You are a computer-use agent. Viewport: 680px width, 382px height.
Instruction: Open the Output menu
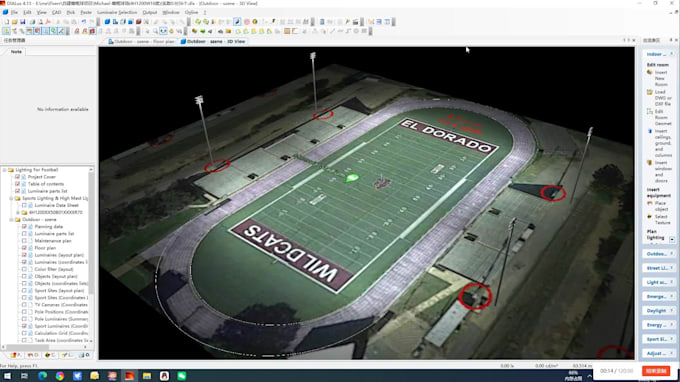tap(150, 13)
